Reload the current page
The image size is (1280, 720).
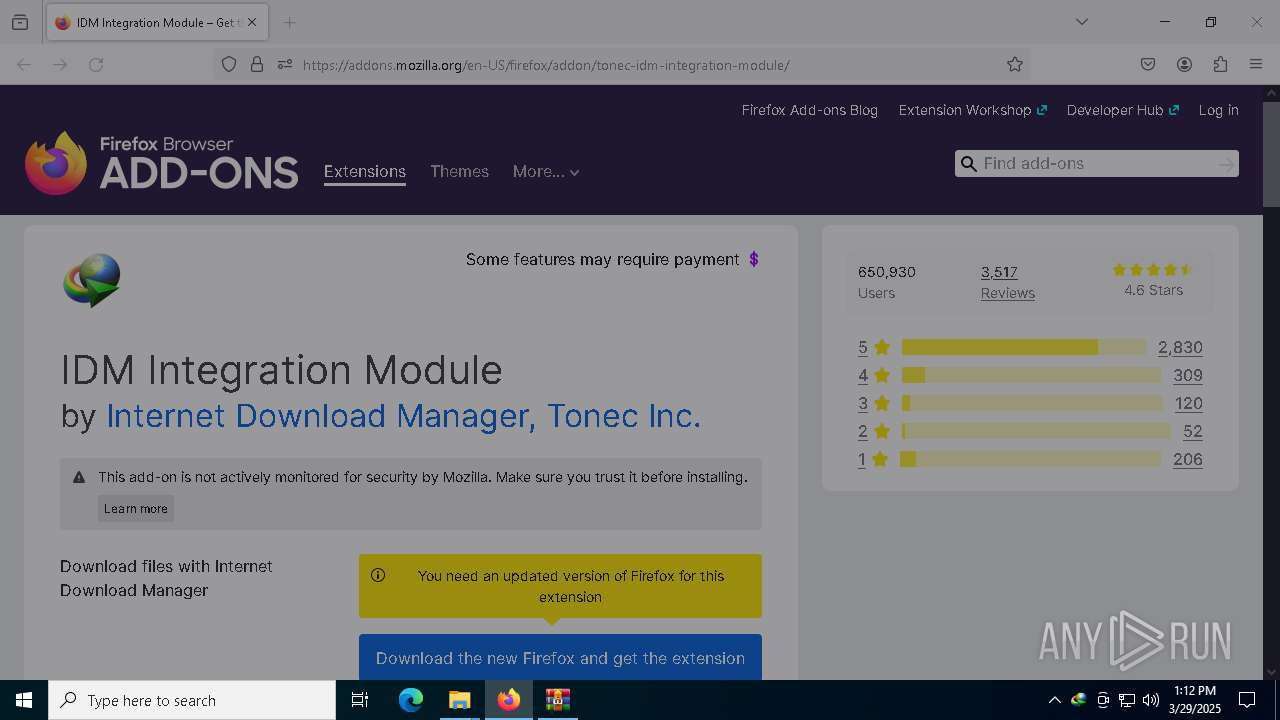coord(96,64)
